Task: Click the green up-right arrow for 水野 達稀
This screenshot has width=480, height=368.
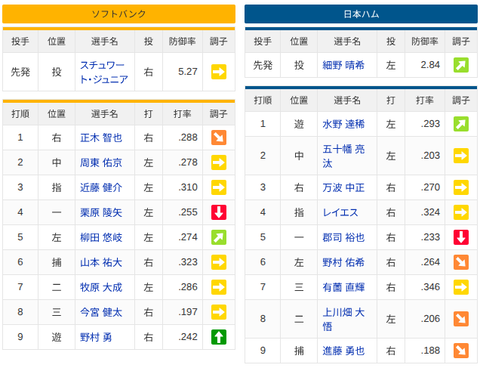Action: click(x=461, y=124)
